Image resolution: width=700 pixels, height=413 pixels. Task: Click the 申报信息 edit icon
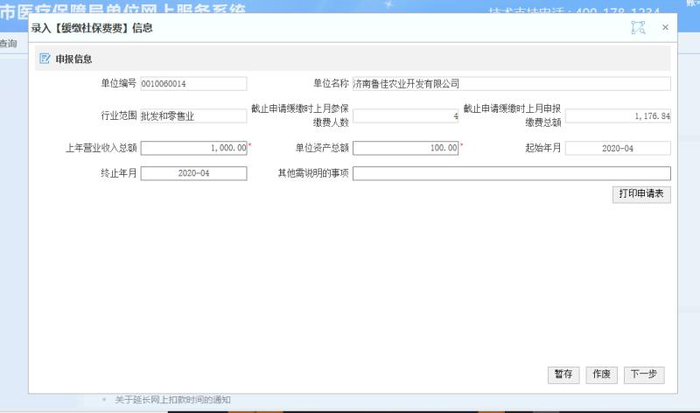click(x=45, y=58)
